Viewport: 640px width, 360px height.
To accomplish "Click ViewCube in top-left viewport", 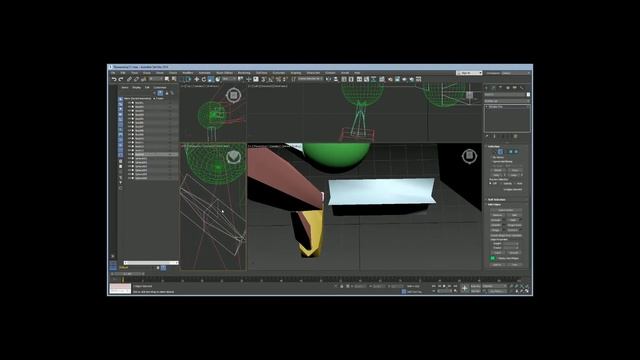I will click(233, 95).
